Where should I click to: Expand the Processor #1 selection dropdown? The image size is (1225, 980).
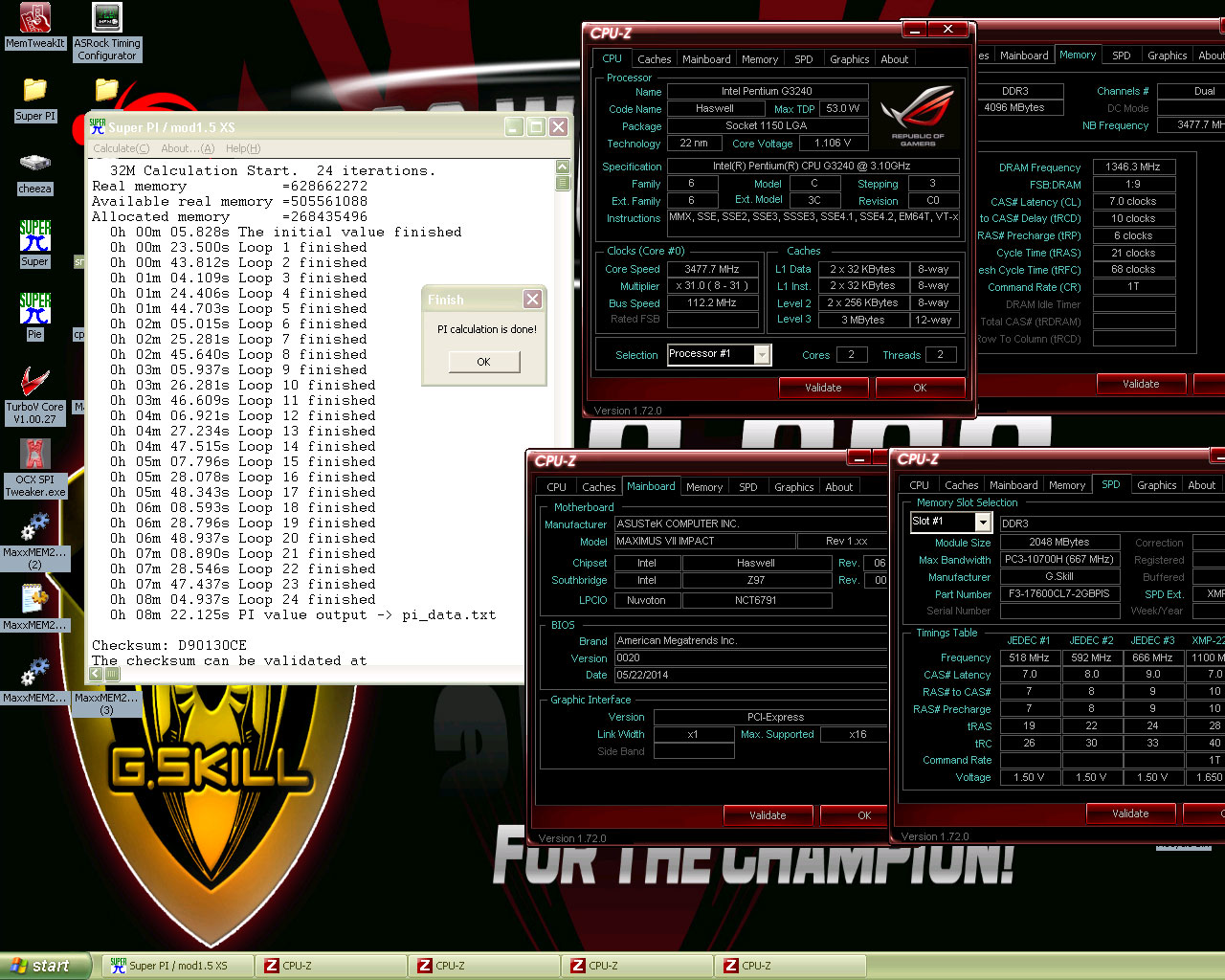(x=762, y=355)
